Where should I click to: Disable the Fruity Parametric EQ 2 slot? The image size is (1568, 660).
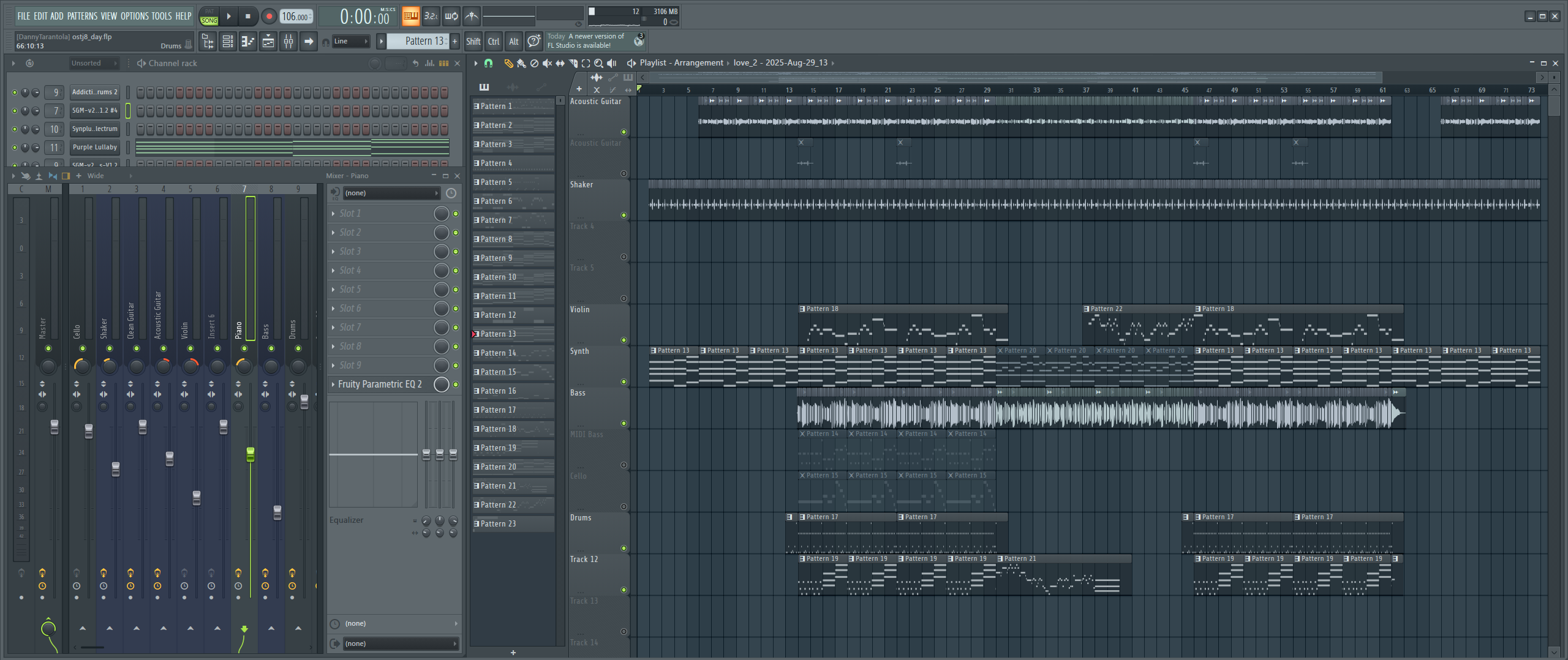456,384
